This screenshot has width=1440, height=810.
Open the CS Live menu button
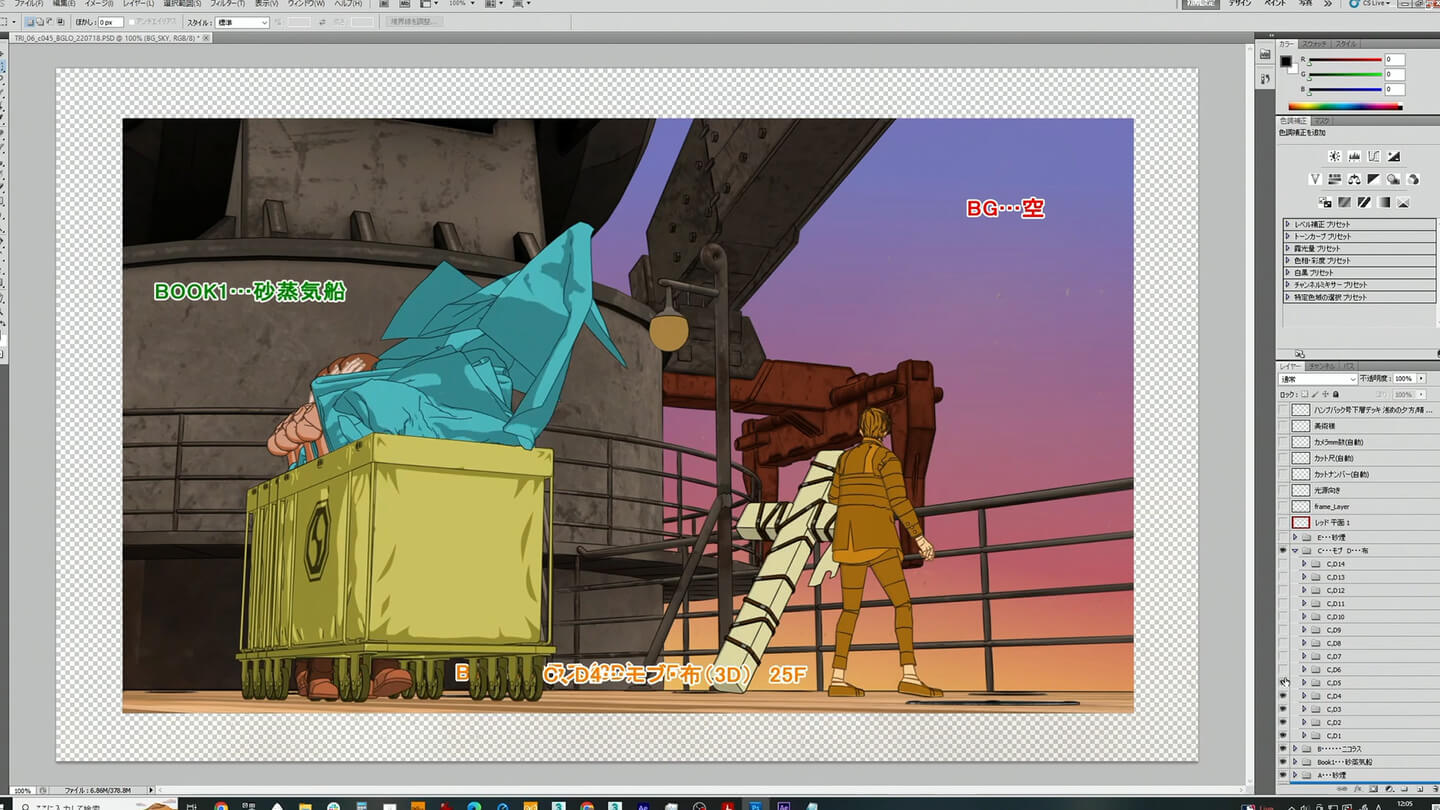pos(1369,4)
